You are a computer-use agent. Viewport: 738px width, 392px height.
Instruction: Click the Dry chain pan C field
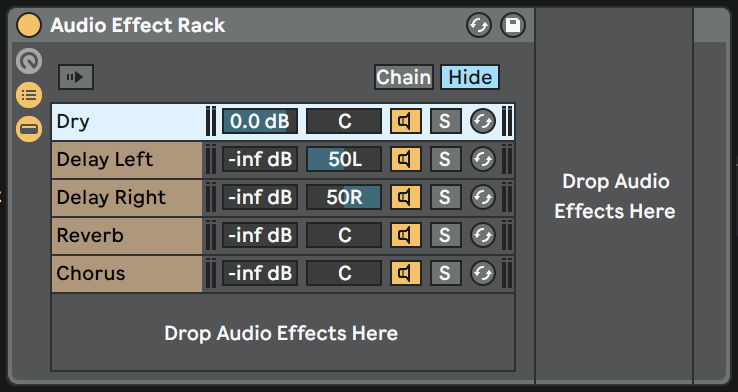pos(344,121)
